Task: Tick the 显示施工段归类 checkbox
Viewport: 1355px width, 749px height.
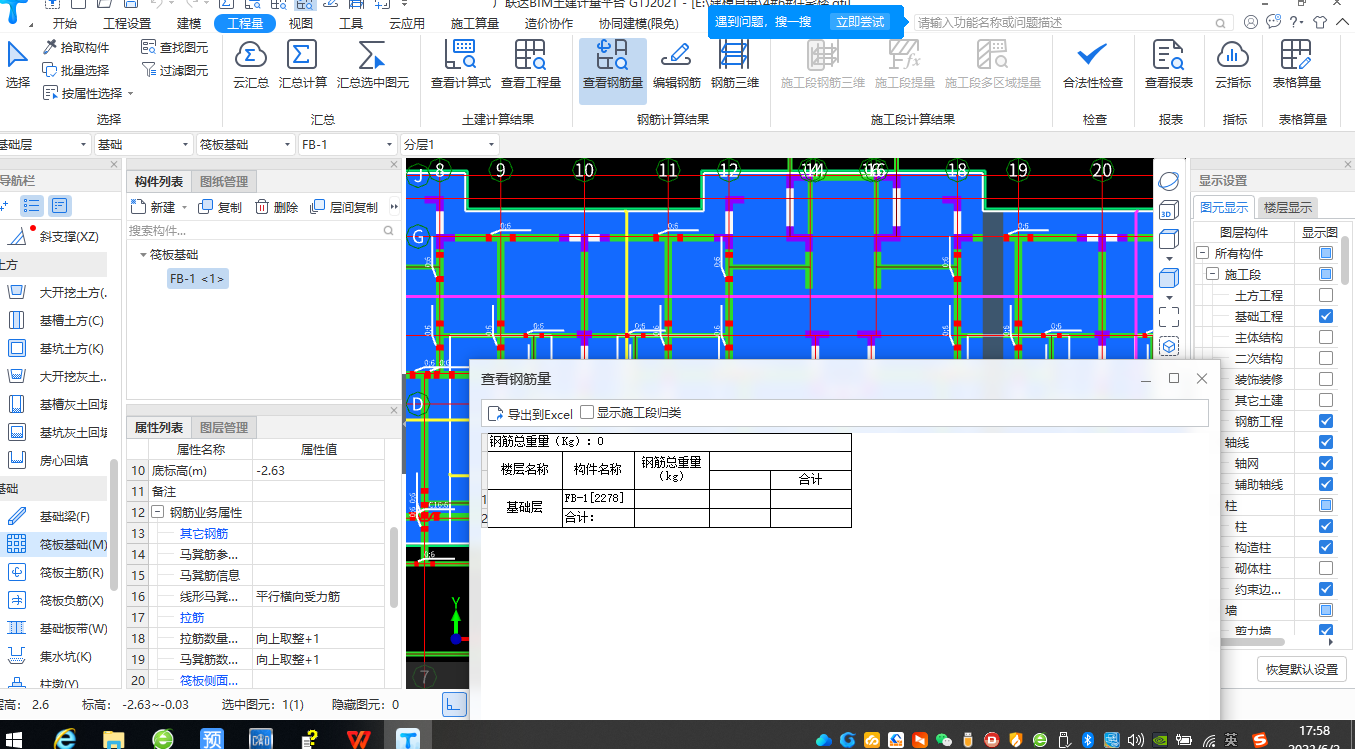Action: point(587,412)
